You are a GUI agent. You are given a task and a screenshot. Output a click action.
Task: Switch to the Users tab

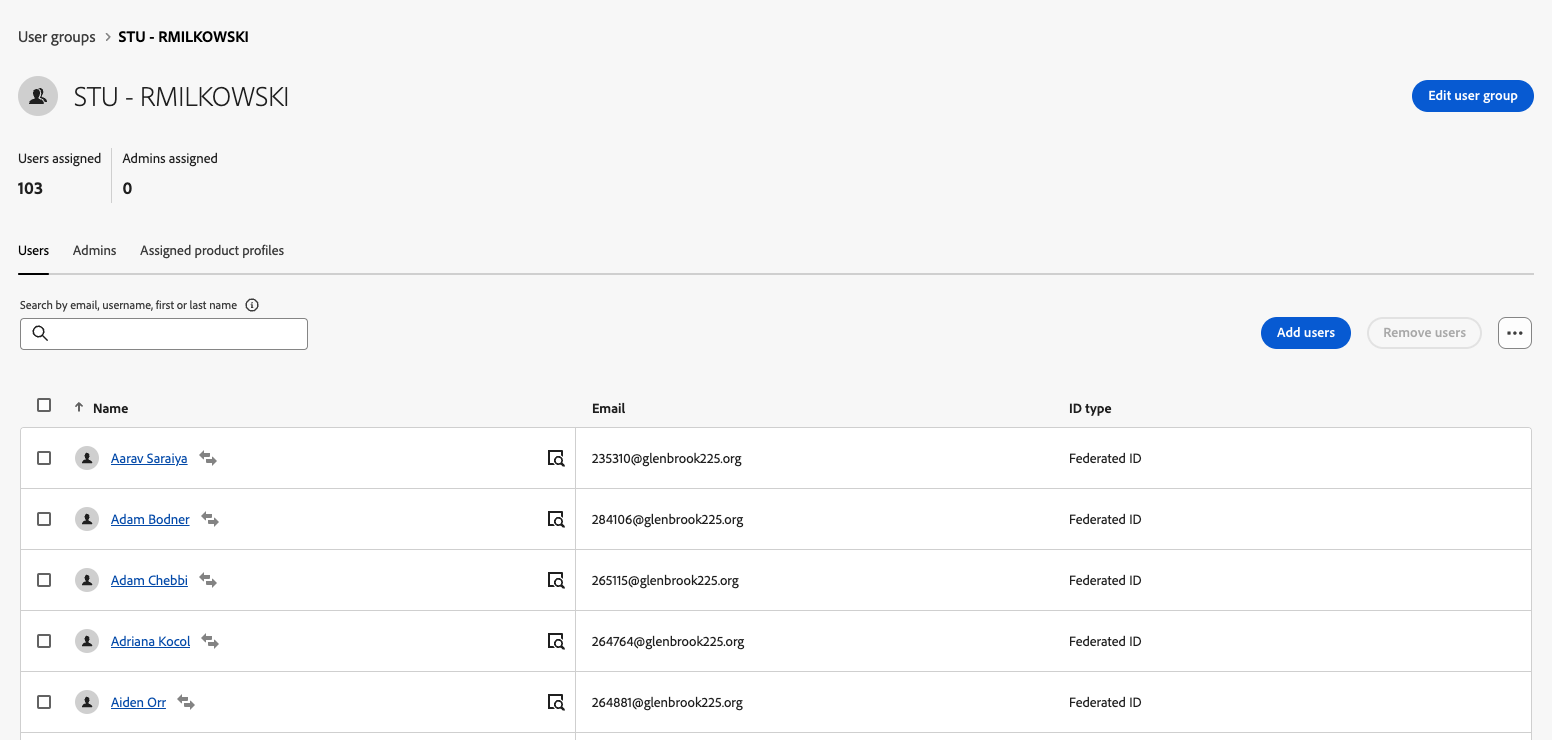[33, 251]
